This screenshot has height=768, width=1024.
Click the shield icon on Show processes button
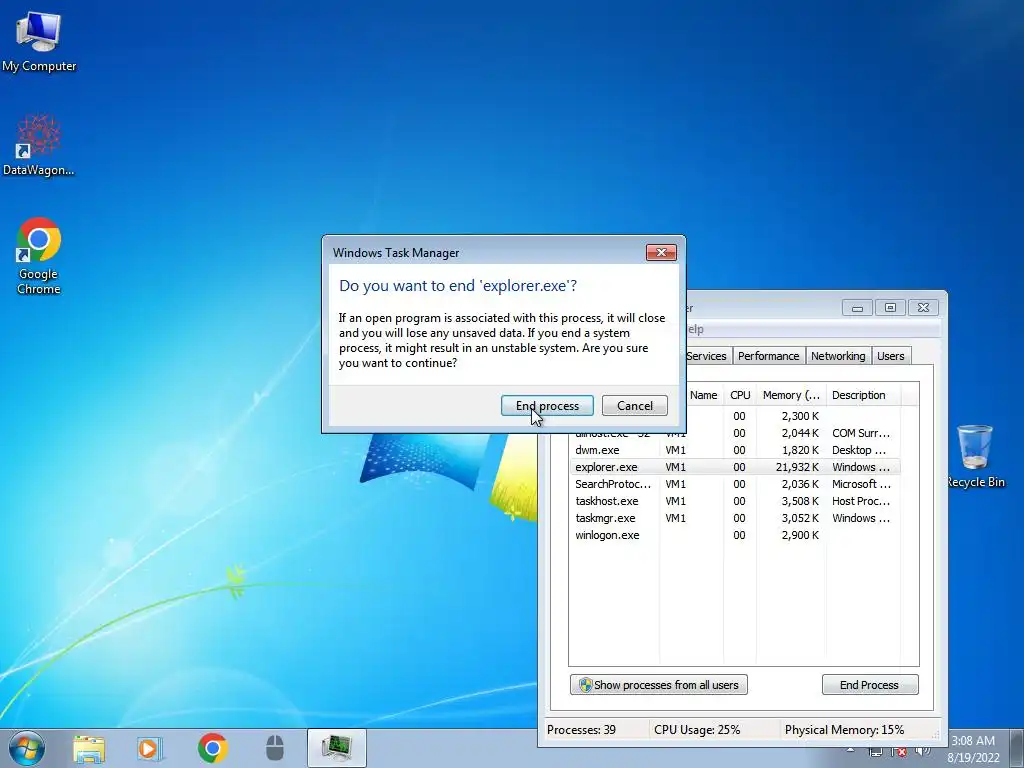pyautogui.click(x=585, y=684)
